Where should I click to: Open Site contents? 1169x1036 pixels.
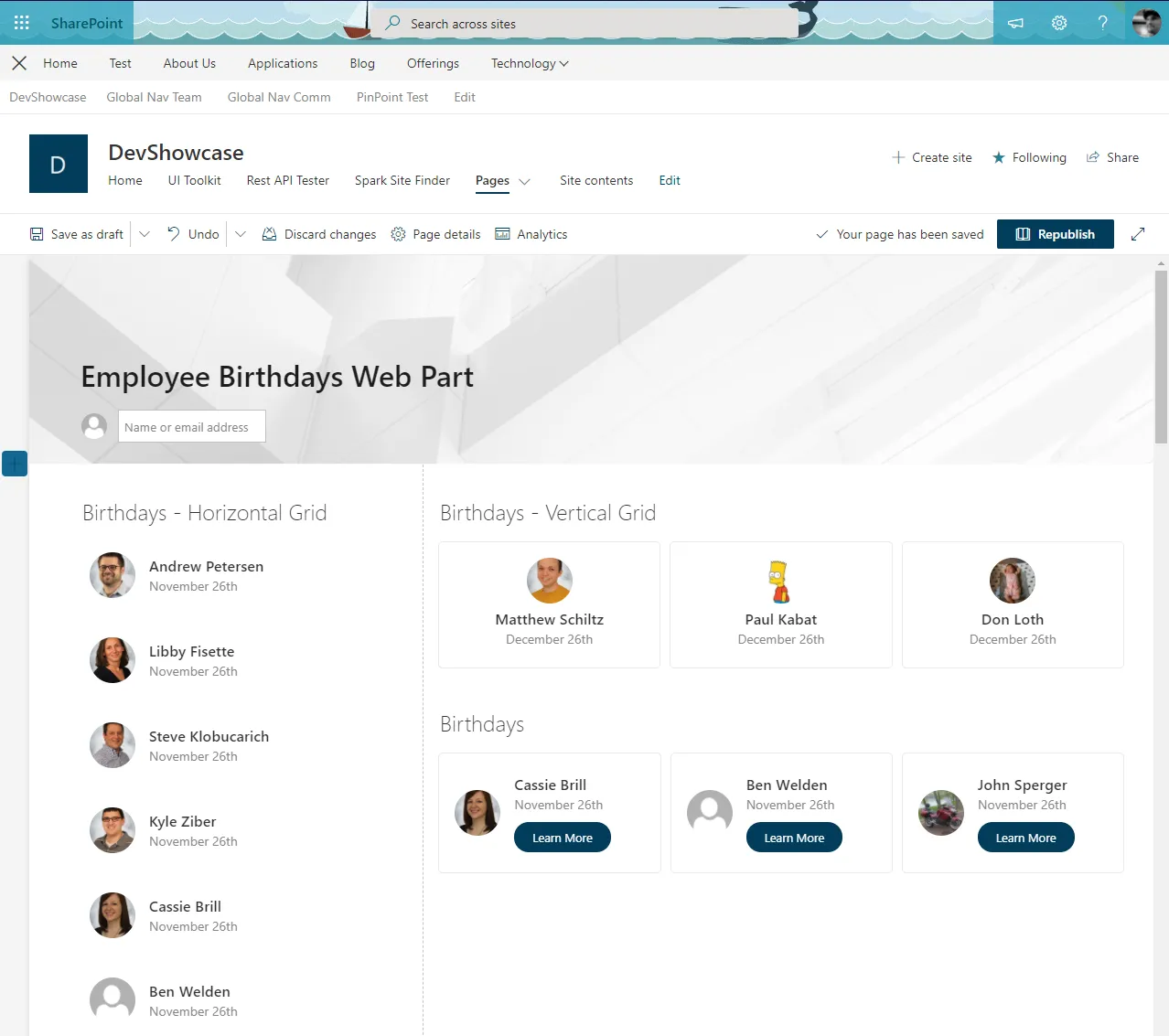[596, 180]
